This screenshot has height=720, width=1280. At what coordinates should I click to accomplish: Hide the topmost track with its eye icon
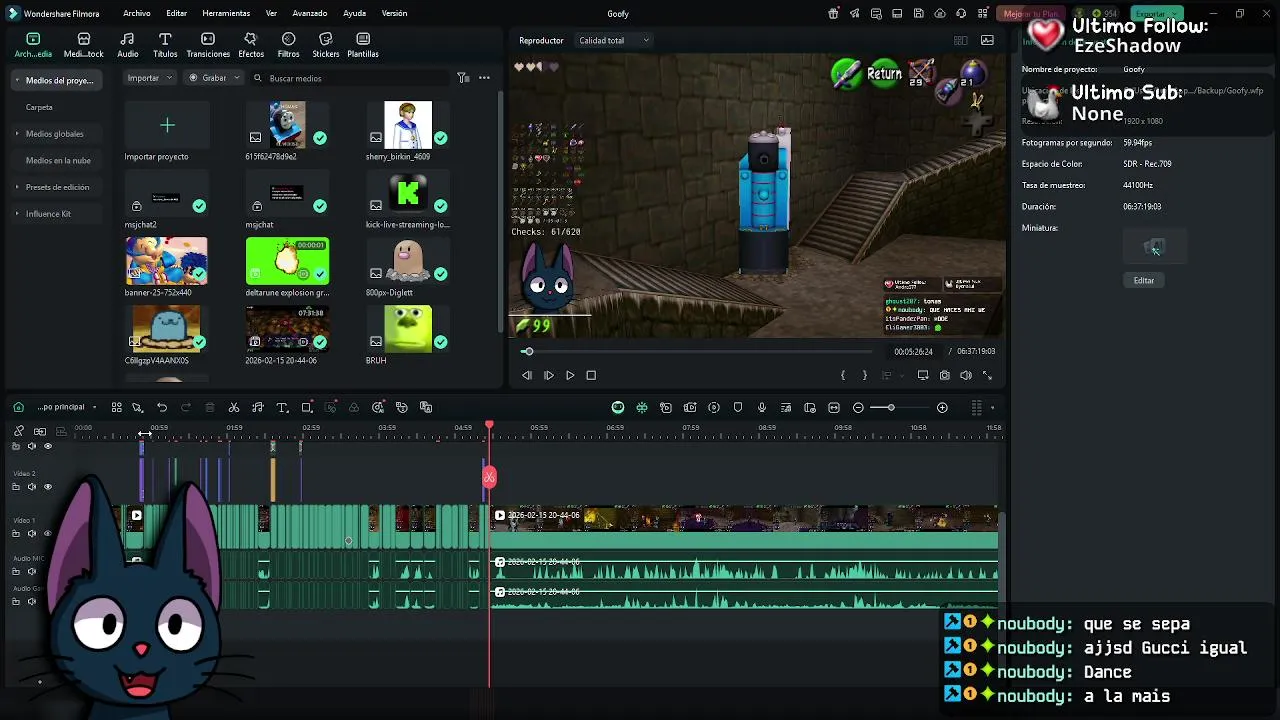[x=47, y=446]
